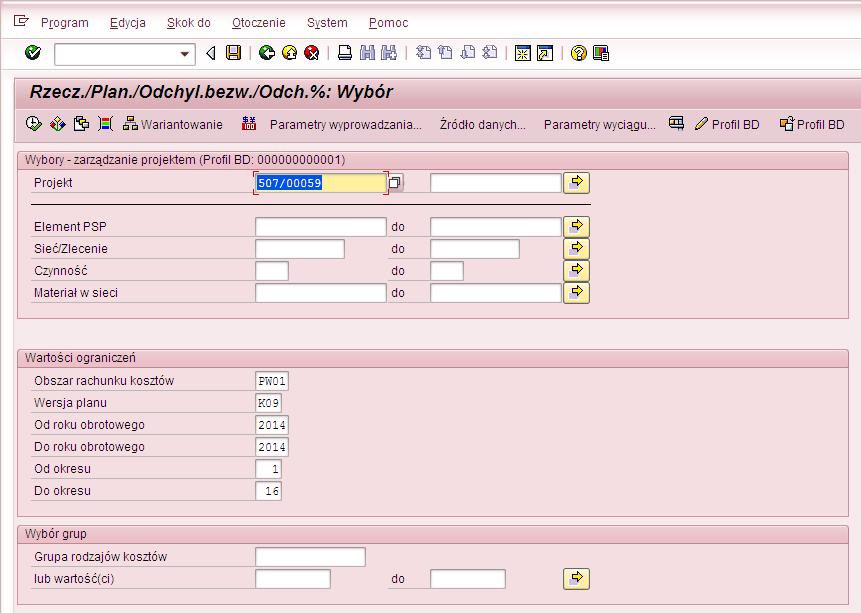This screenshot has height=613, width=861.
Task: Click the Do okresu field showing 16
Action: point(269,491)
